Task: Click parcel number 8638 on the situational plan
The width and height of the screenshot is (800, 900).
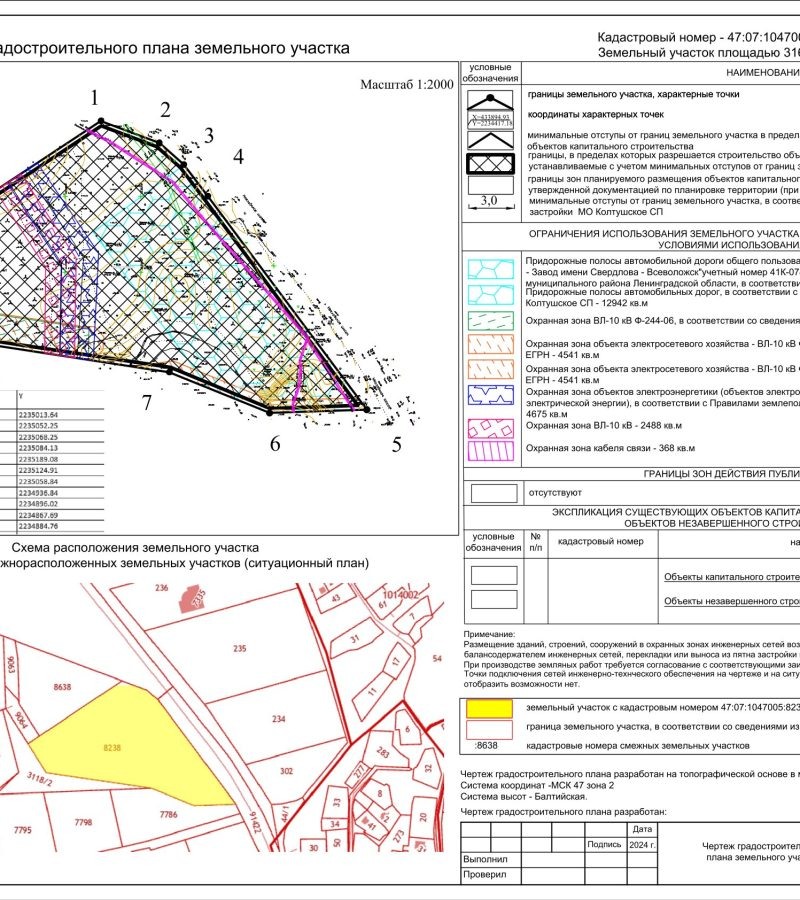Action: (62, 686)
